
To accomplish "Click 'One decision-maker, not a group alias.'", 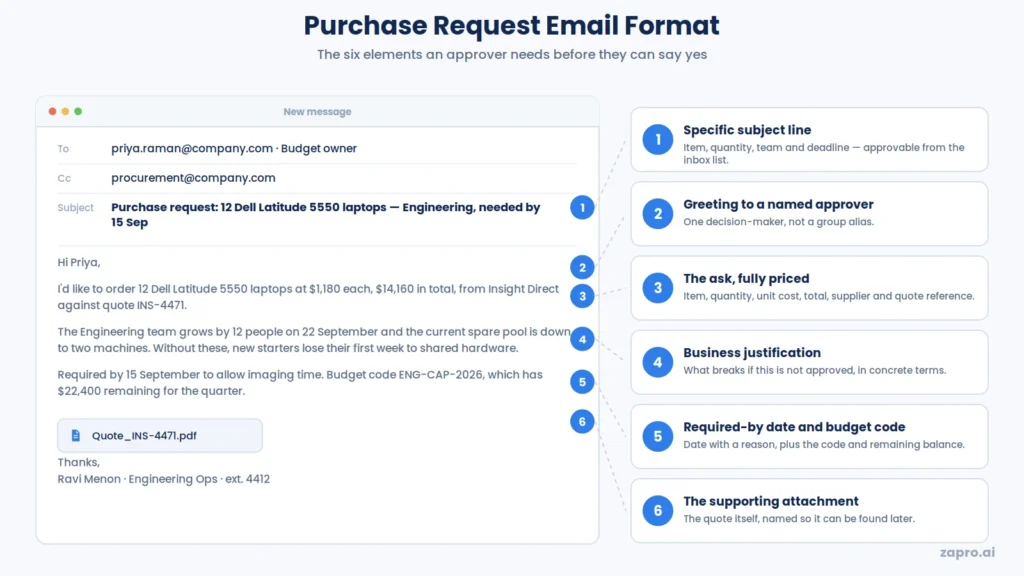I will (x=778, y=222).
